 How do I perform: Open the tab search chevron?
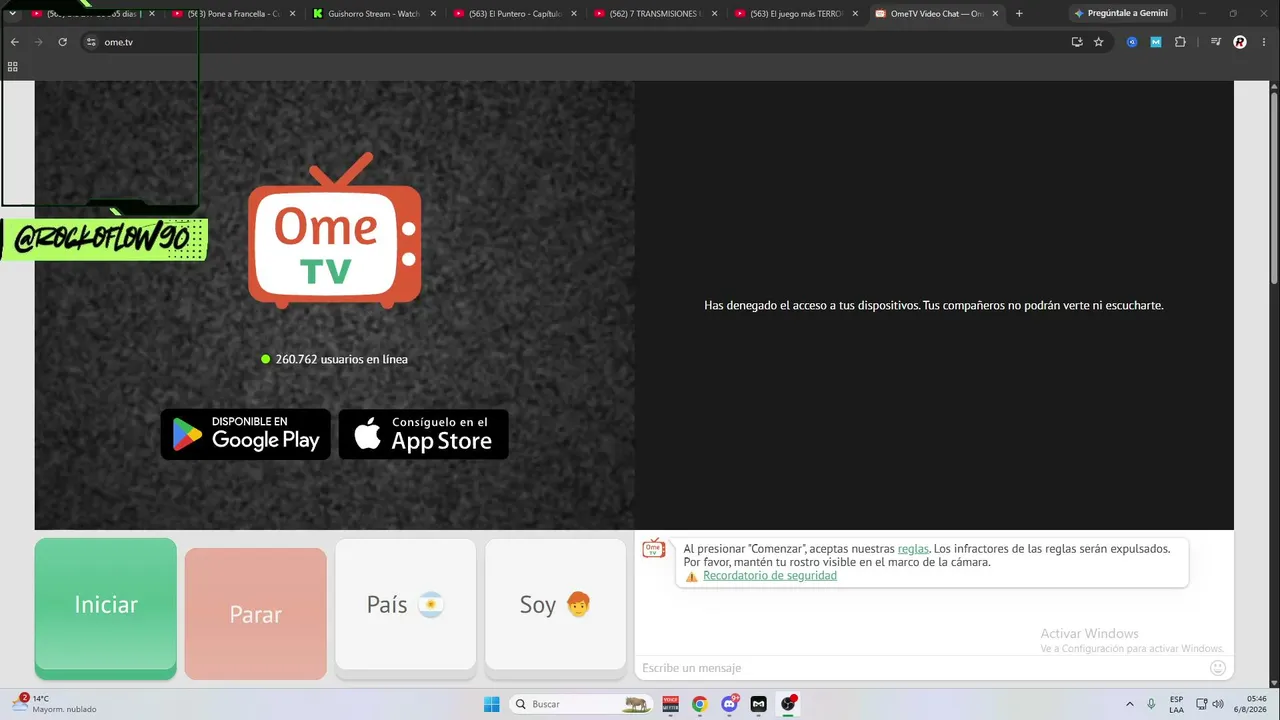pos(12,14)
